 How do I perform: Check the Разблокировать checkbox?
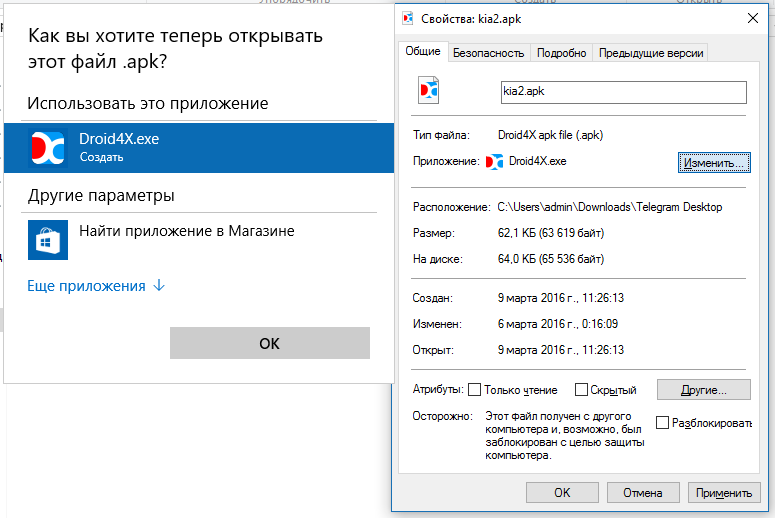coord(662,423)
